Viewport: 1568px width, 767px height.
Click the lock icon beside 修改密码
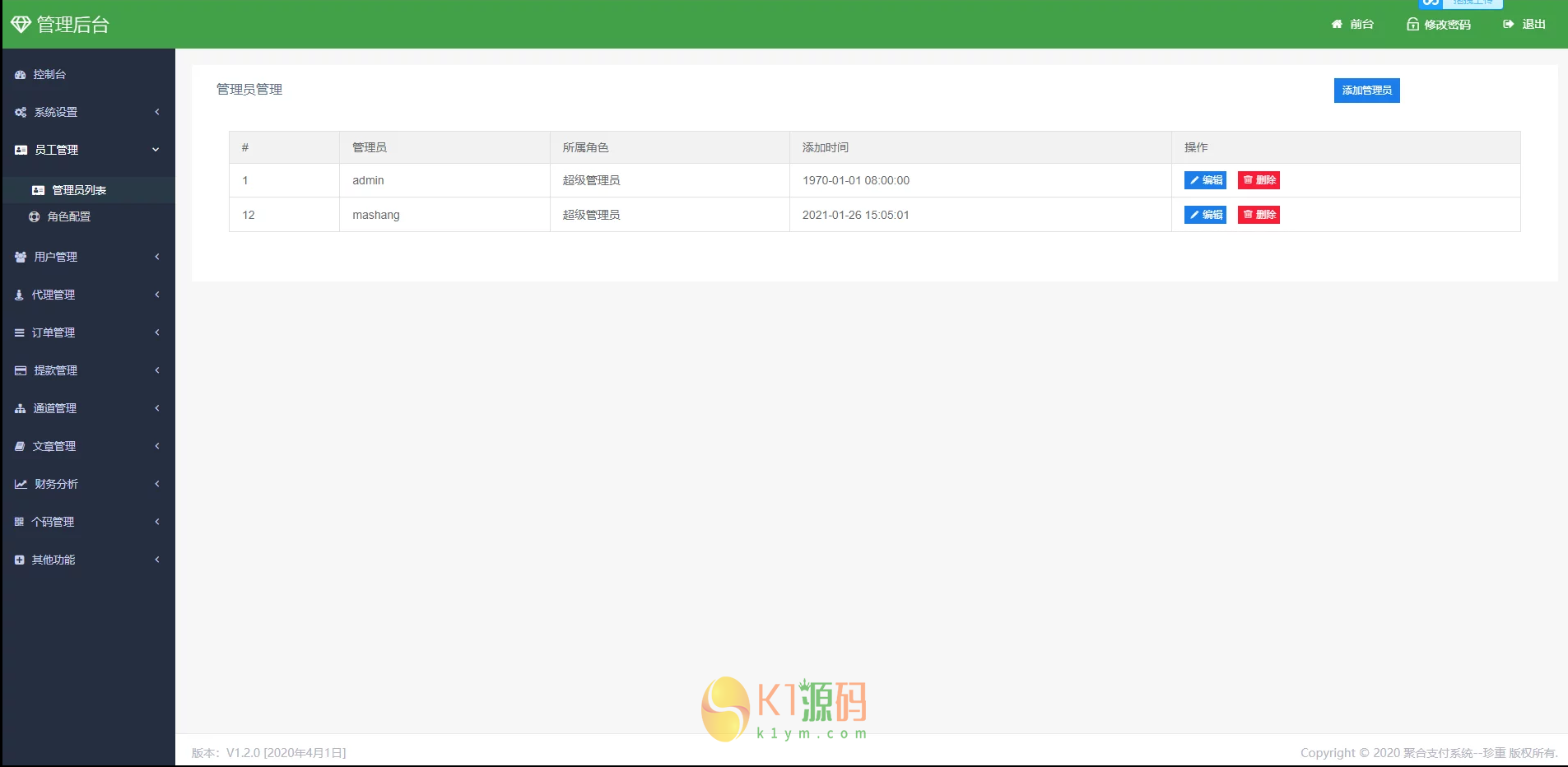coord(1411,24)
